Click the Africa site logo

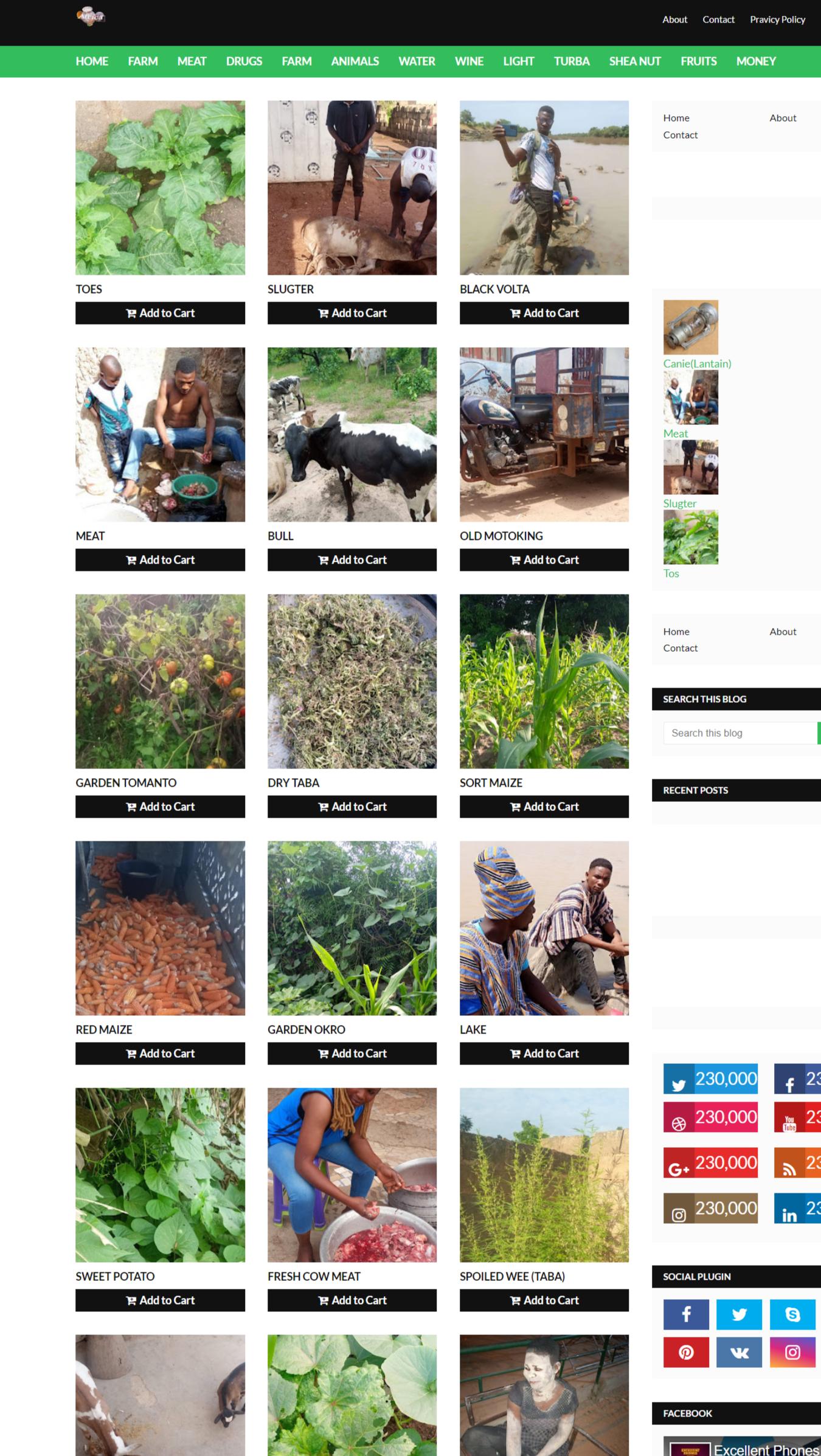(x=91, y=17)
